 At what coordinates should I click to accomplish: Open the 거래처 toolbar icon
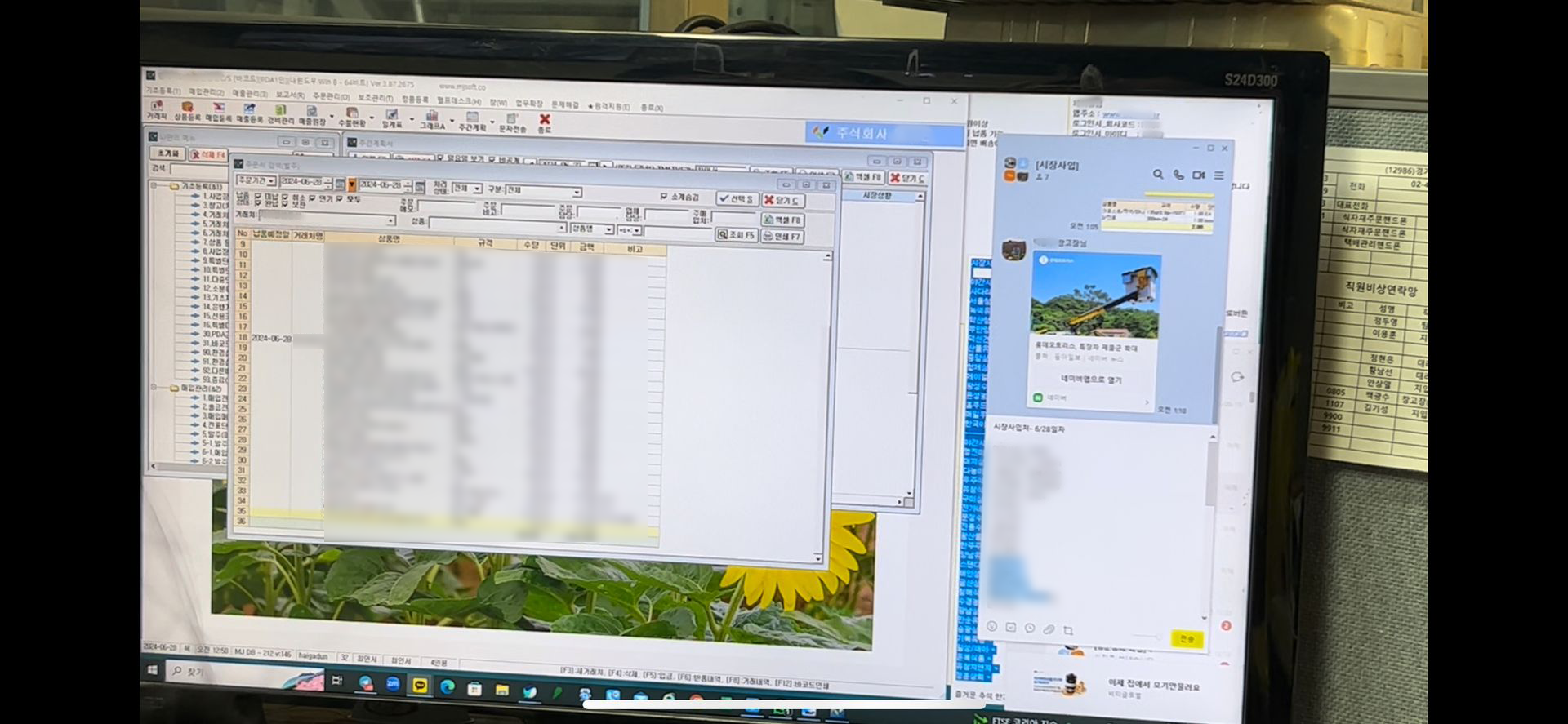tap(156, 110)
